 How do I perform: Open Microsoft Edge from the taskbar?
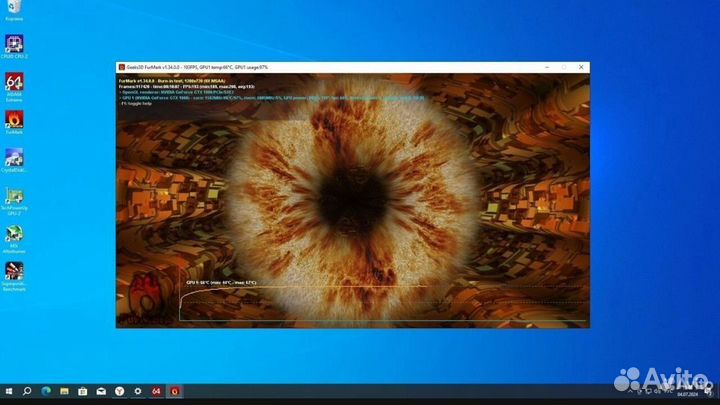coord(46,391)
